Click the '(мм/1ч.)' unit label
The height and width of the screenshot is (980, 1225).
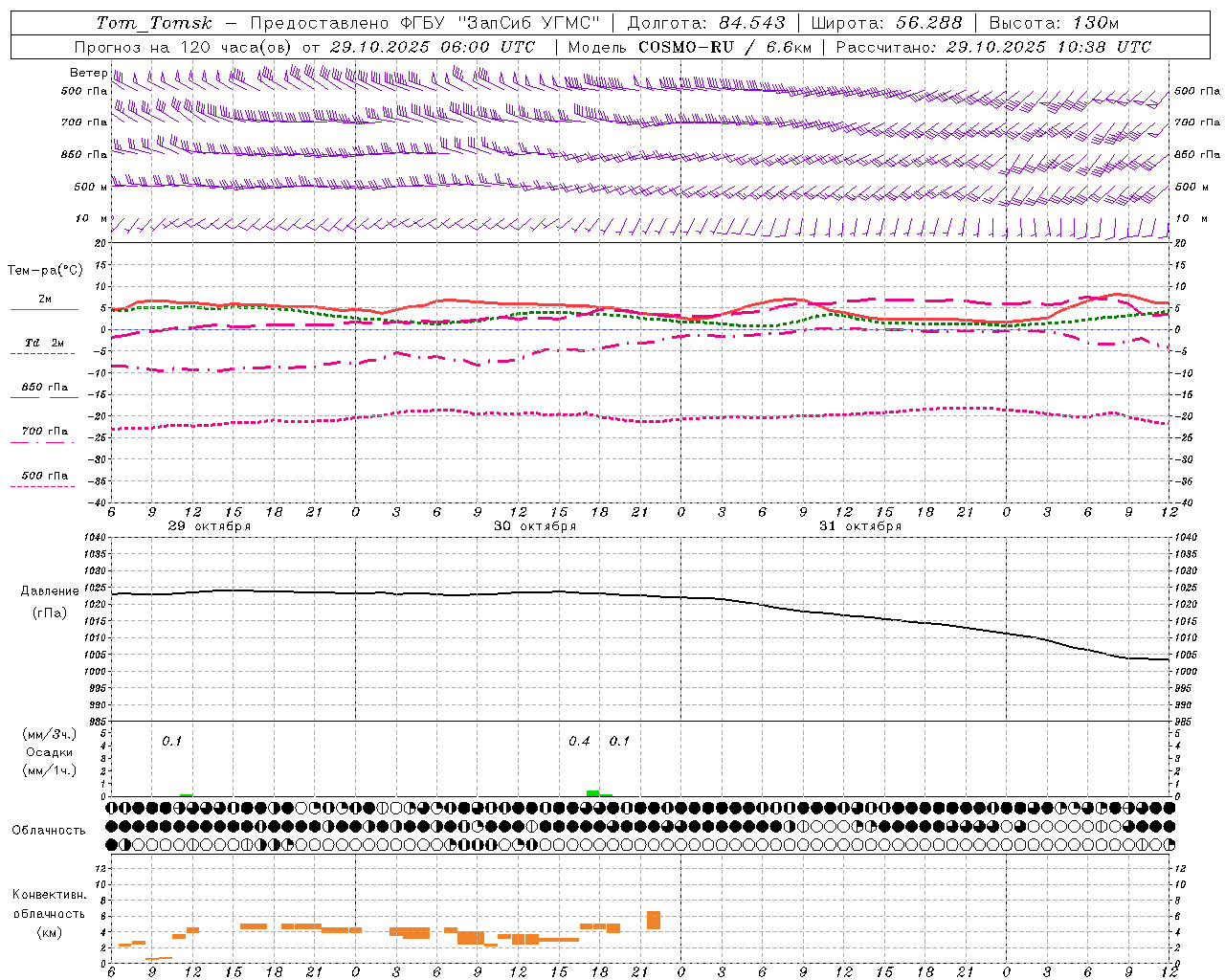pyautogui.click(x=49, y=770)
